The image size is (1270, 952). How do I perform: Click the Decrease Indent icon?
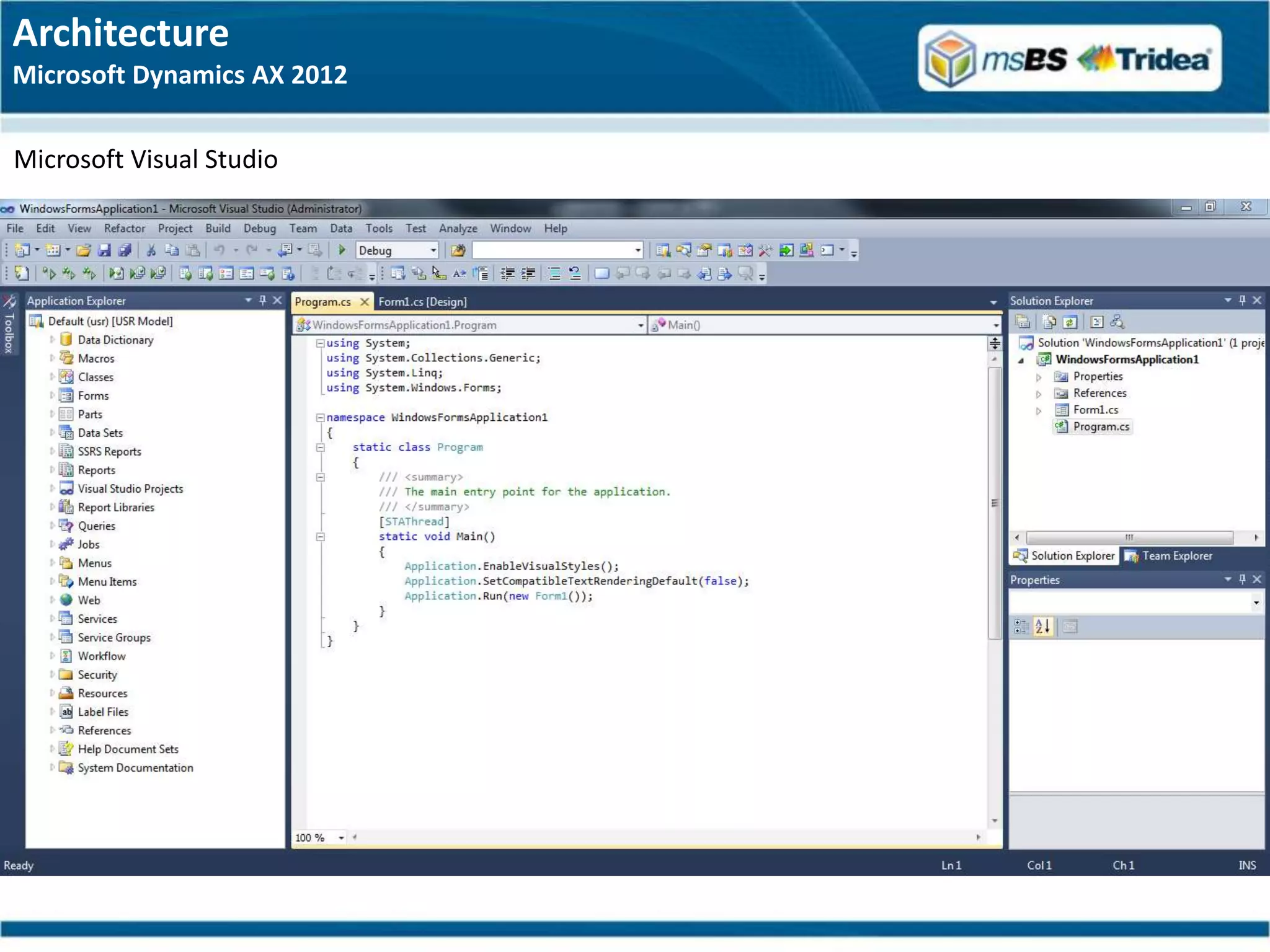coord(508,273)
